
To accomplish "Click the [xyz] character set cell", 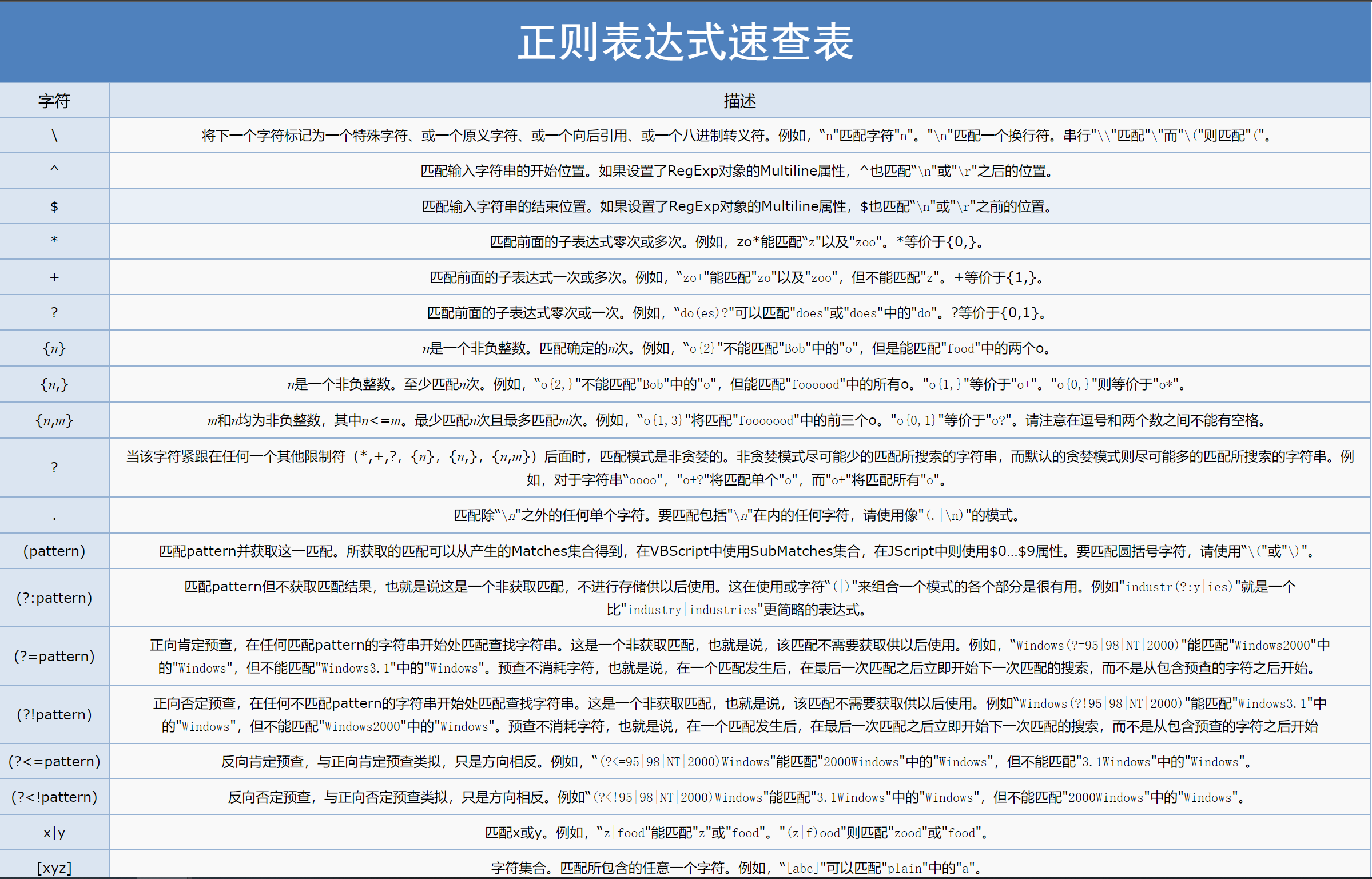I will pyautogui.click(x=54, y=867).
